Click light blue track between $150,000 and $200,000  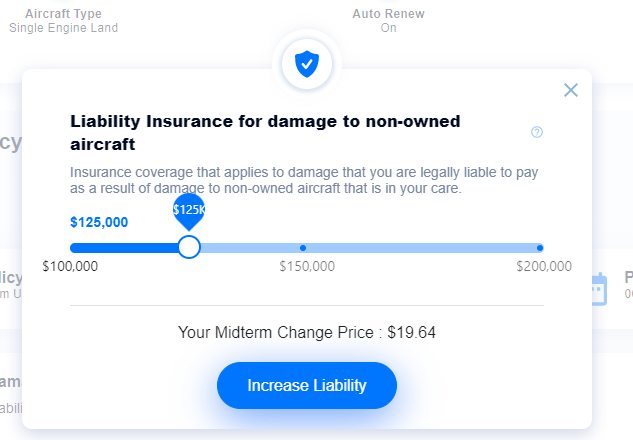click(421, 248)
